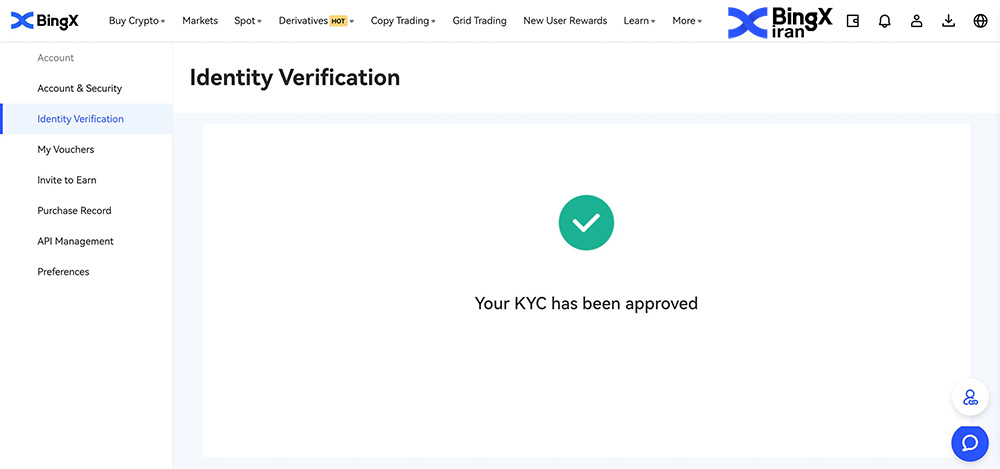Expand the Derivatives dropdown menu

click(316, 21)
